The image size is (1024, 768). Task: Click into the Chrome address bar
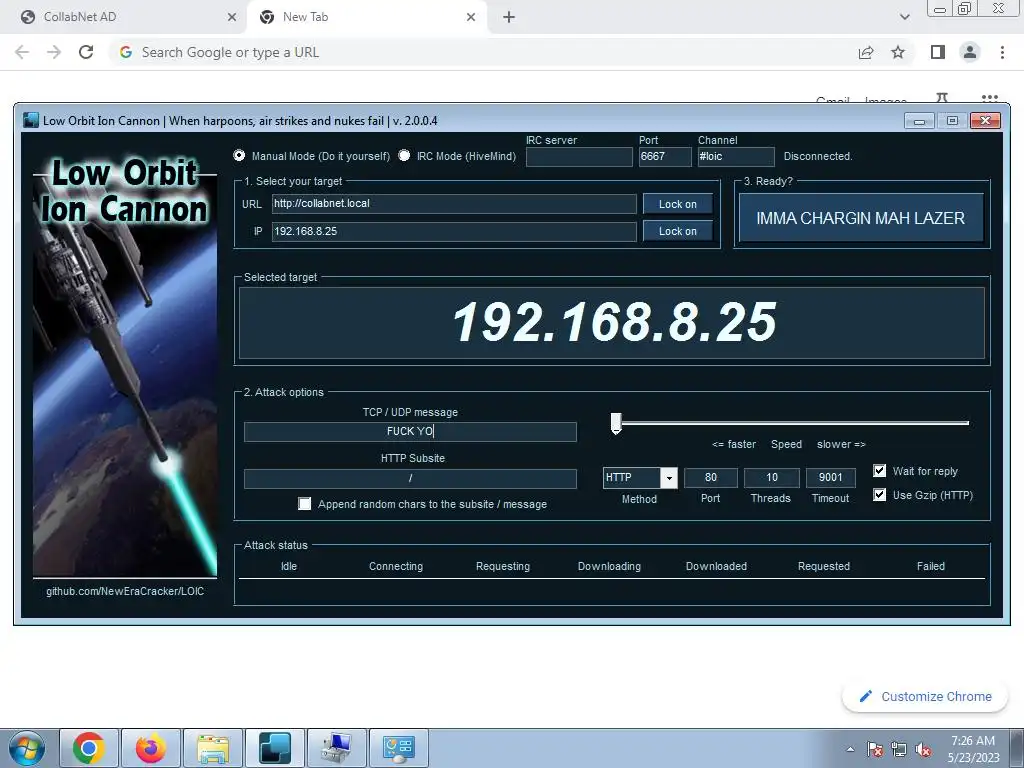pos(483,52)
